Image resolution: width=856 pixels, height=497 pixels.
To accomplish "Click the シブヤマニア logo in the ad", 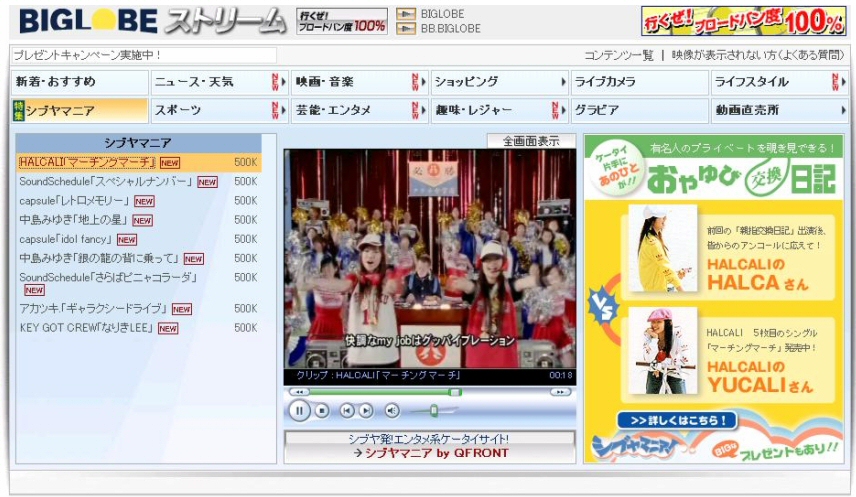I will pyautogui.click(x=635, y=447).
